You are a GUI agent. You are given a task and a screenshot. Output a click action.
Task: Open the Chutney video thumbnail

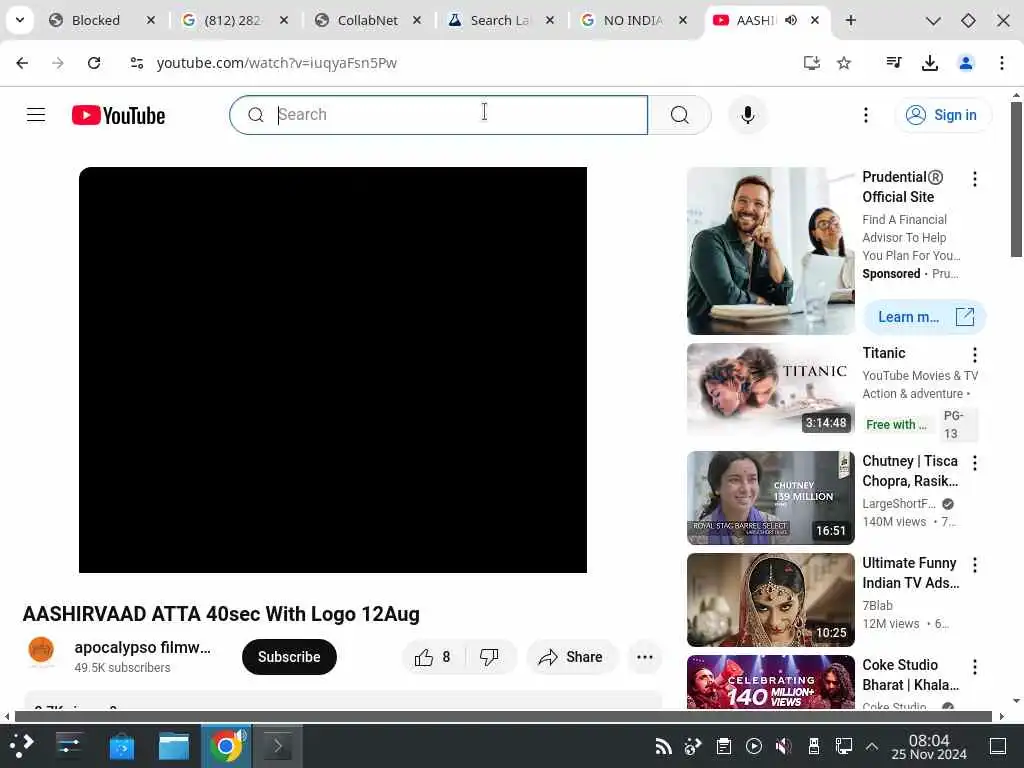[771, 498]
